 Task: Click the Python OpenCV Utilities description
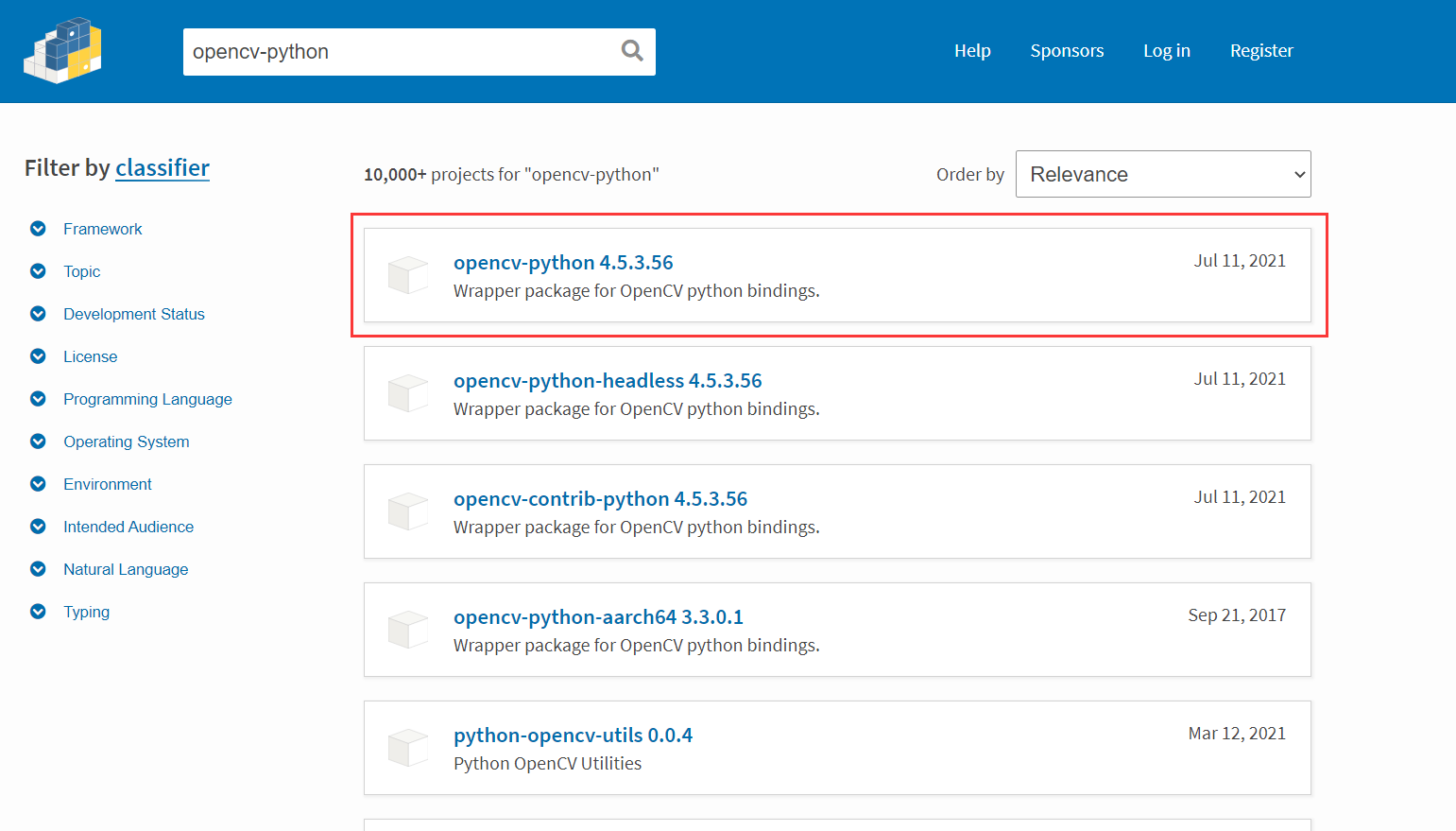(547, 764)
